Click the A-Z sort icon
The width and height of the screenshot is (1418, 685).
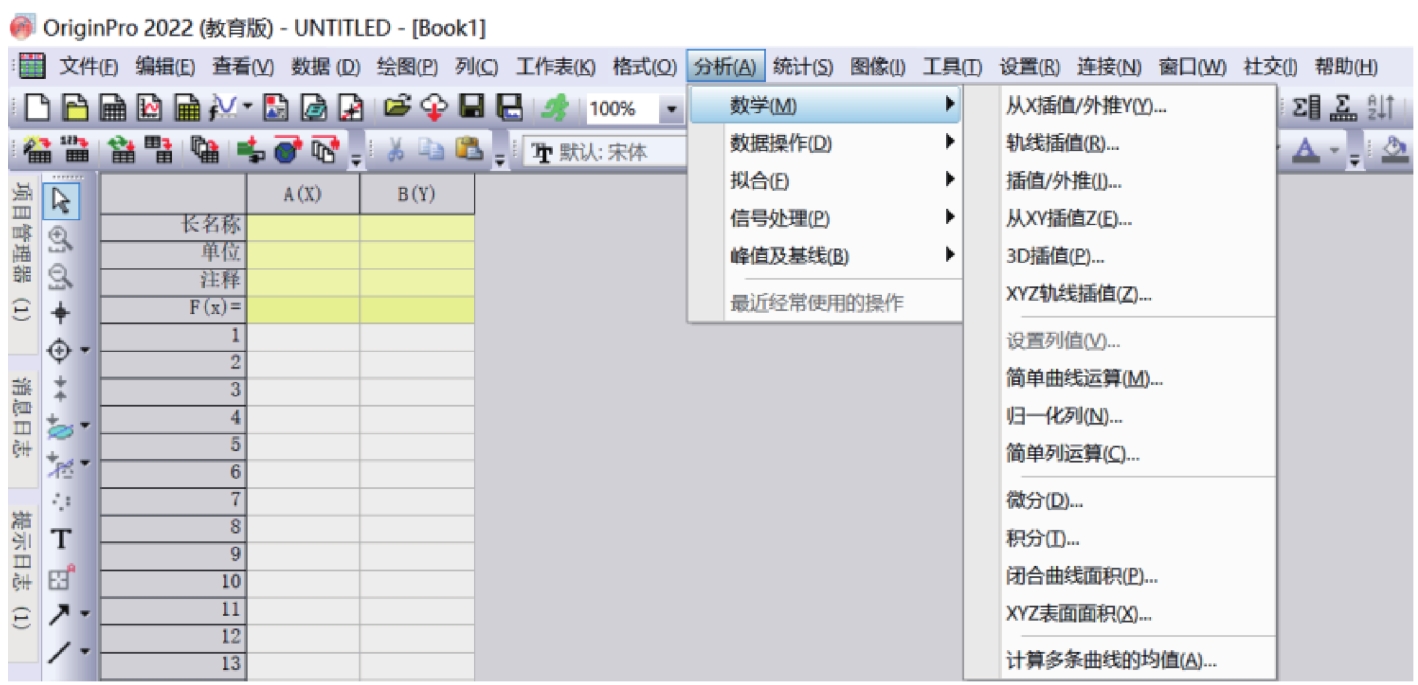[1381, 107]
